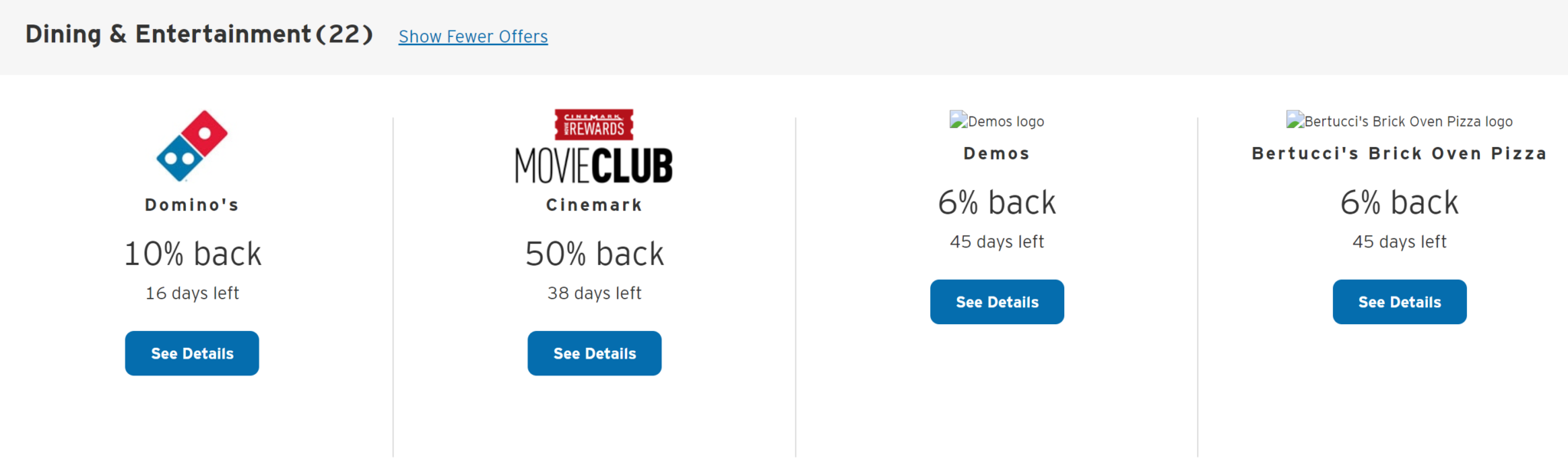See Details for the Demos offer
The width and height of the screenshot is (1568, 459).
pos(996,301)
